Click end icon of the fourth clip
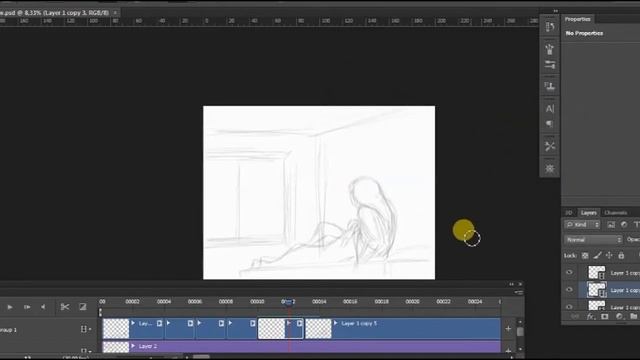 (253, 323)
